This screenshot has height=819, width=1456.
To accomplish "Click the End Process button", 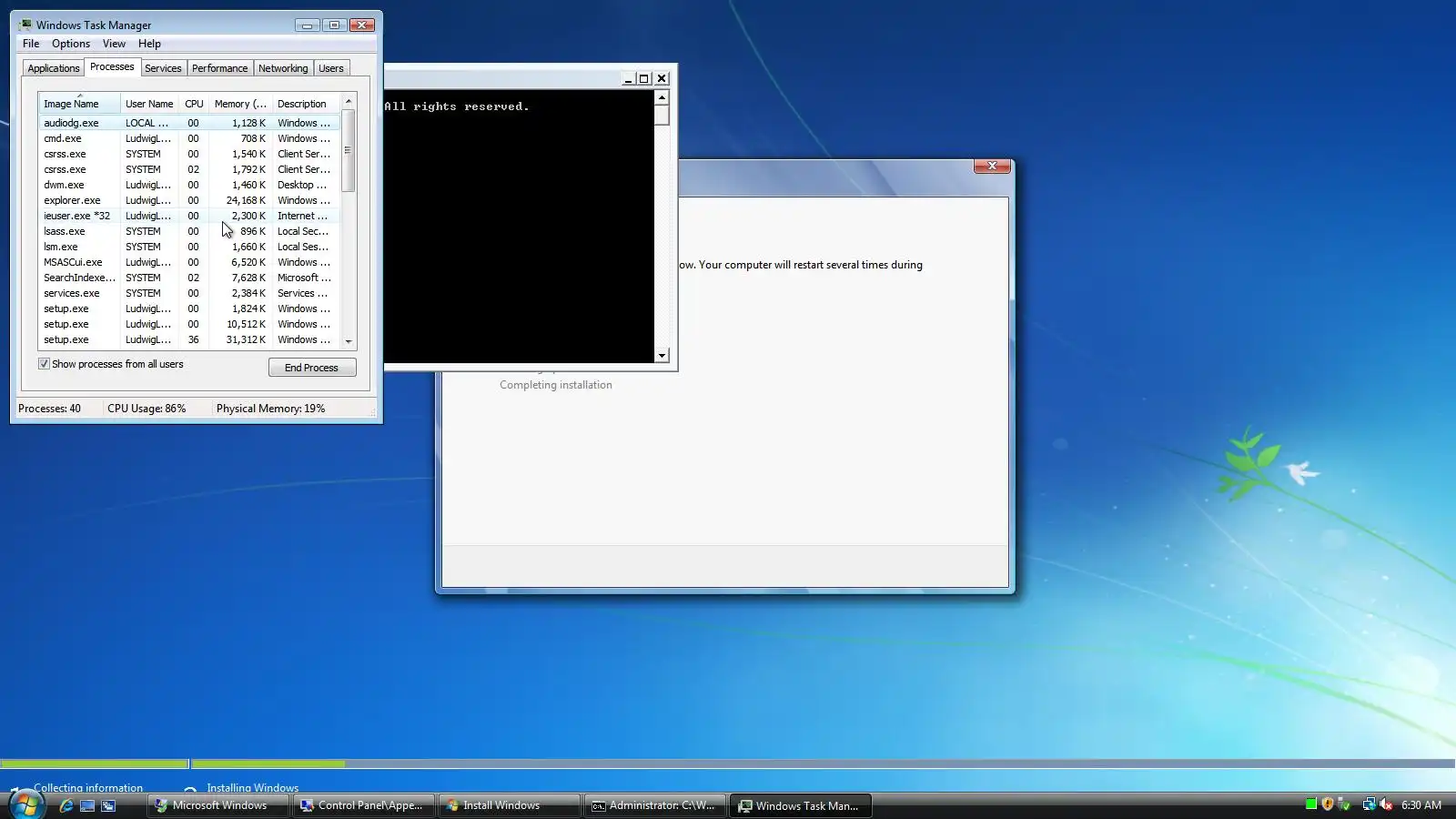I will (x=312, y=368).
